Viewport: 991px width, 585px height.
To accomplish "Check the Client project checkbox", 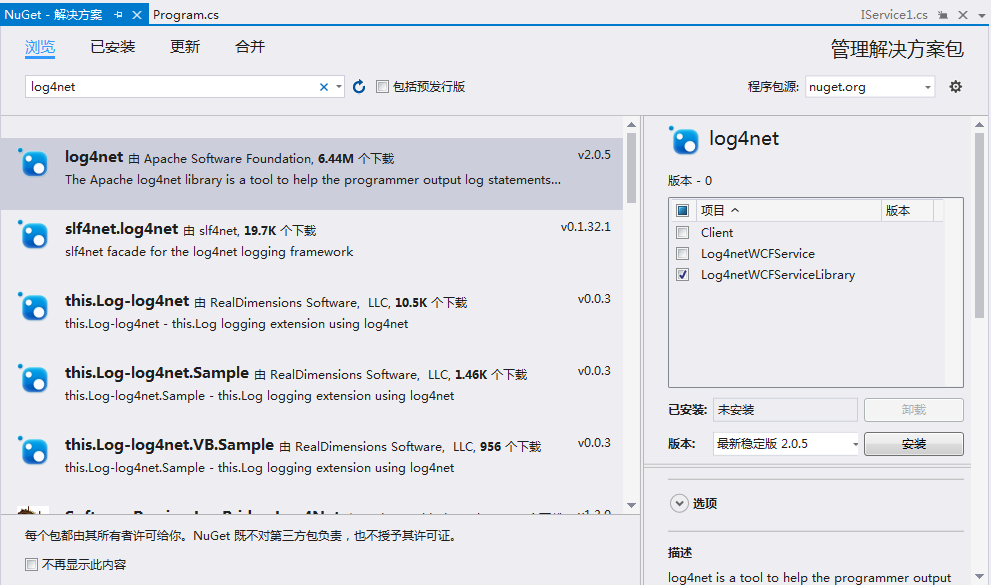I will pos(683,232).
